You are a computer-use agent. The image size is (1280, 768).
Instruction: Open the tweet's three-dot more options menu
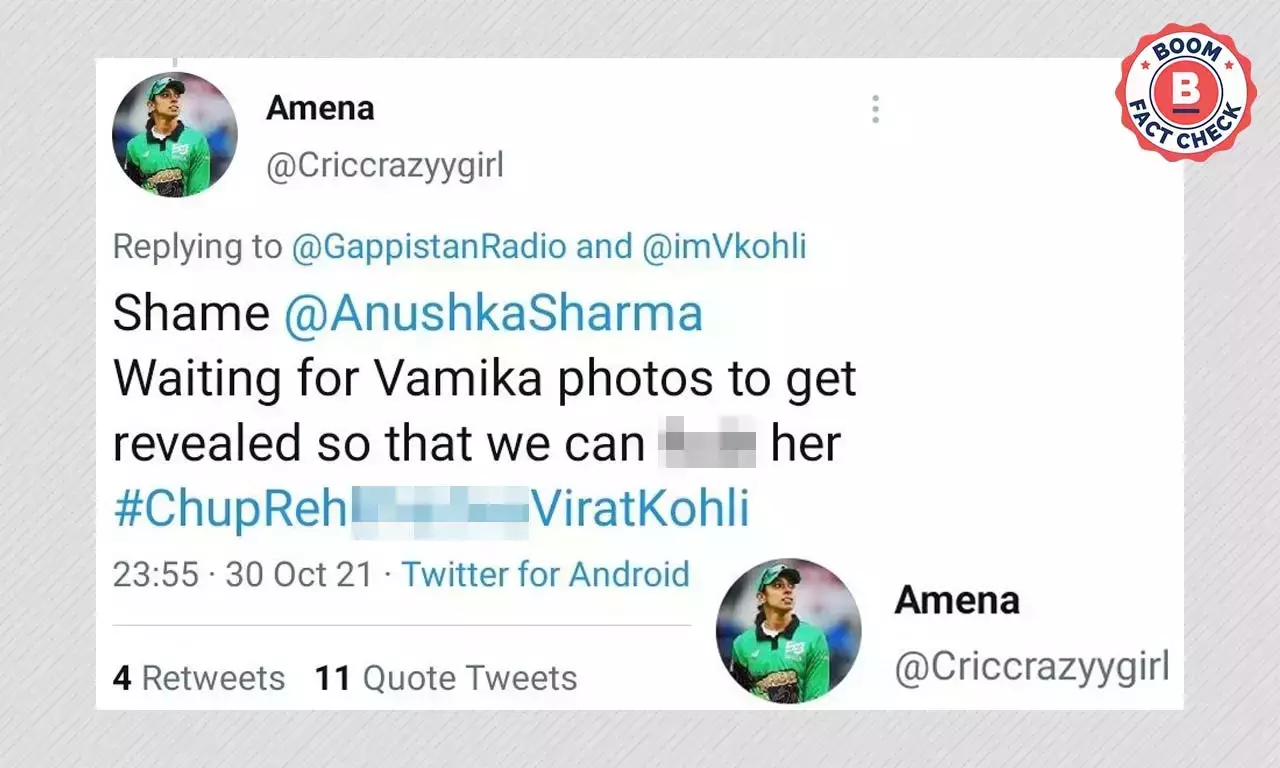[x=875, y=110]
